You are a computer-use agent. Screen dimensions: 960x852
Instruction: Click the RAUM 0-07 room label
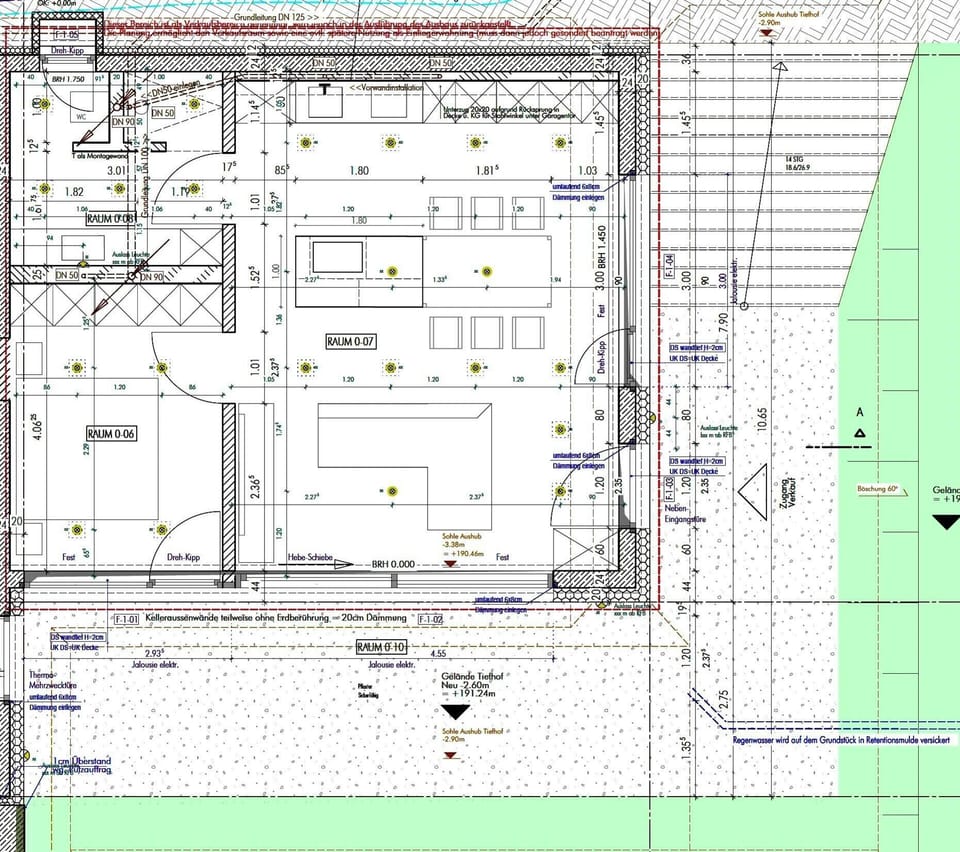click(350, 342)
